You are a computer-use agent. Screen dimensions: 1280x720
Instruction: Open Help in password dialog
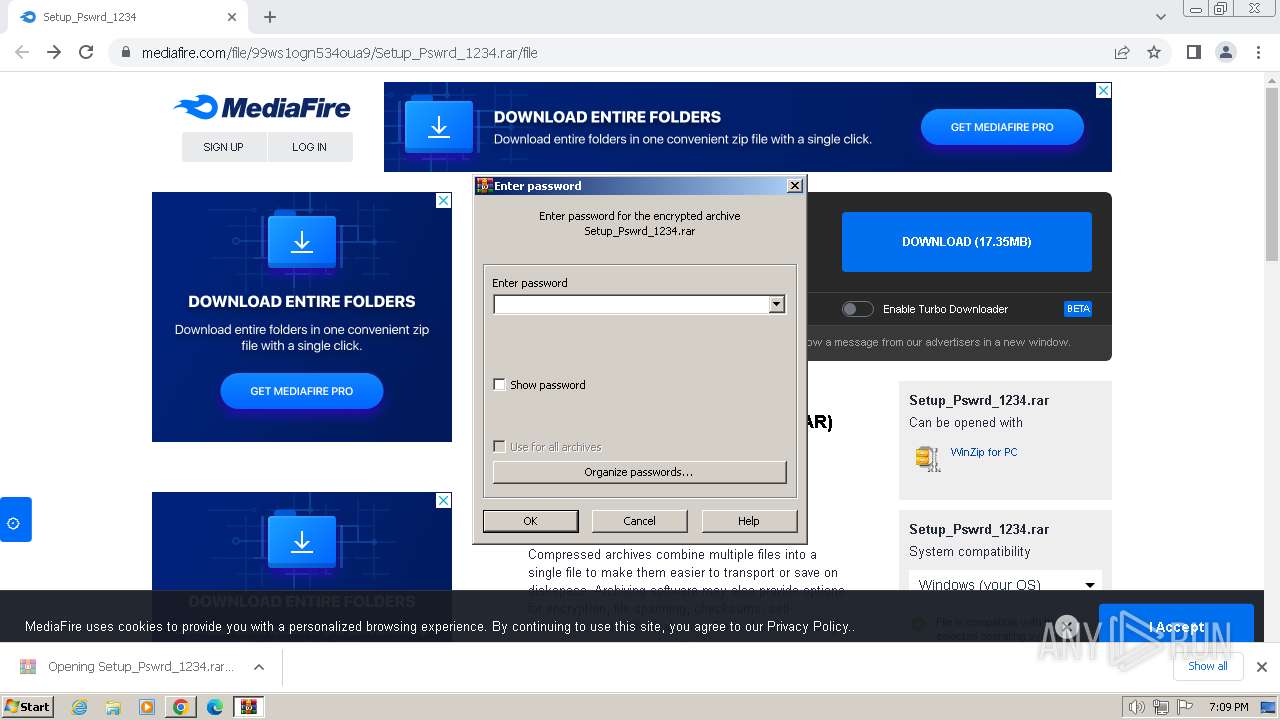tap(749, 521)
